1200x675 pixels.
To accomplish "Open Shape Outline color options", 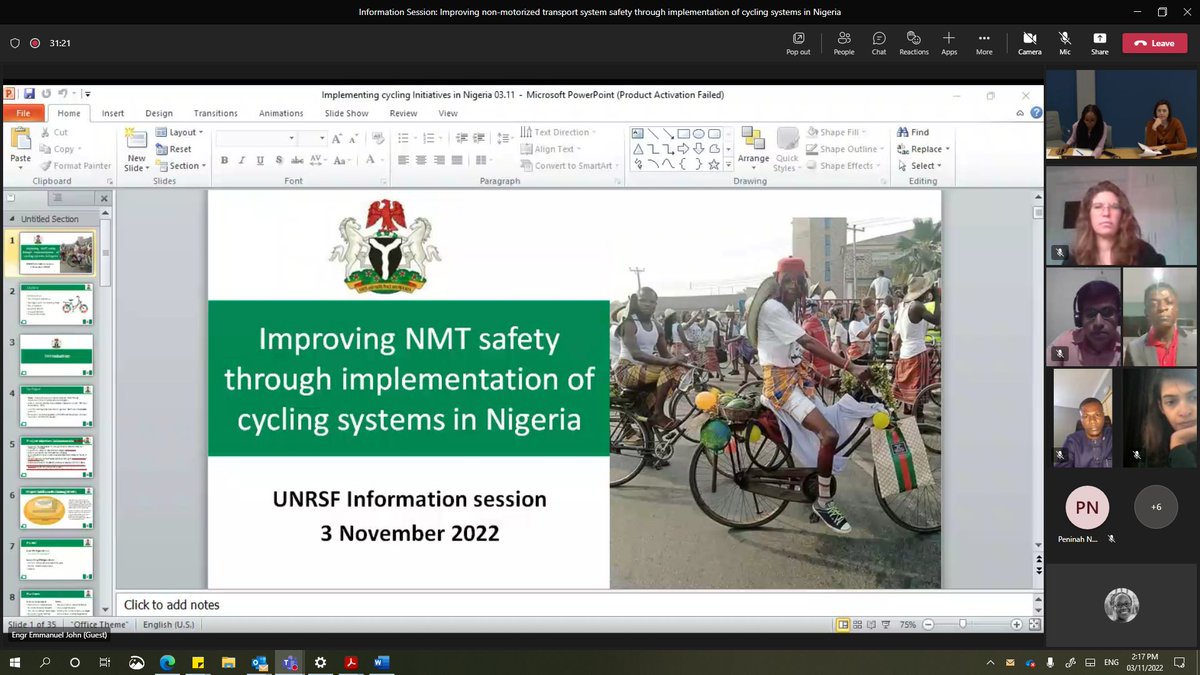I will coord(845,149).
